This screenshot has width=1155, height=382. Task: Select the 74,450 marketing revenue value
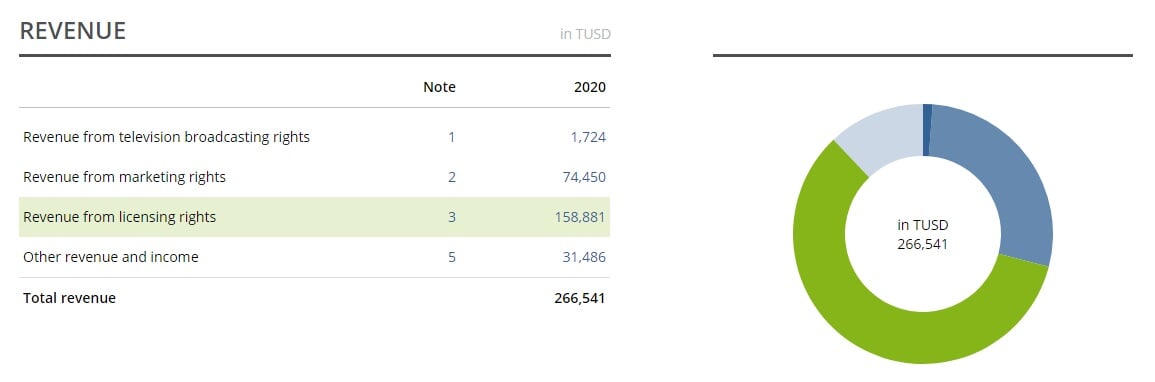coord(583,177)
